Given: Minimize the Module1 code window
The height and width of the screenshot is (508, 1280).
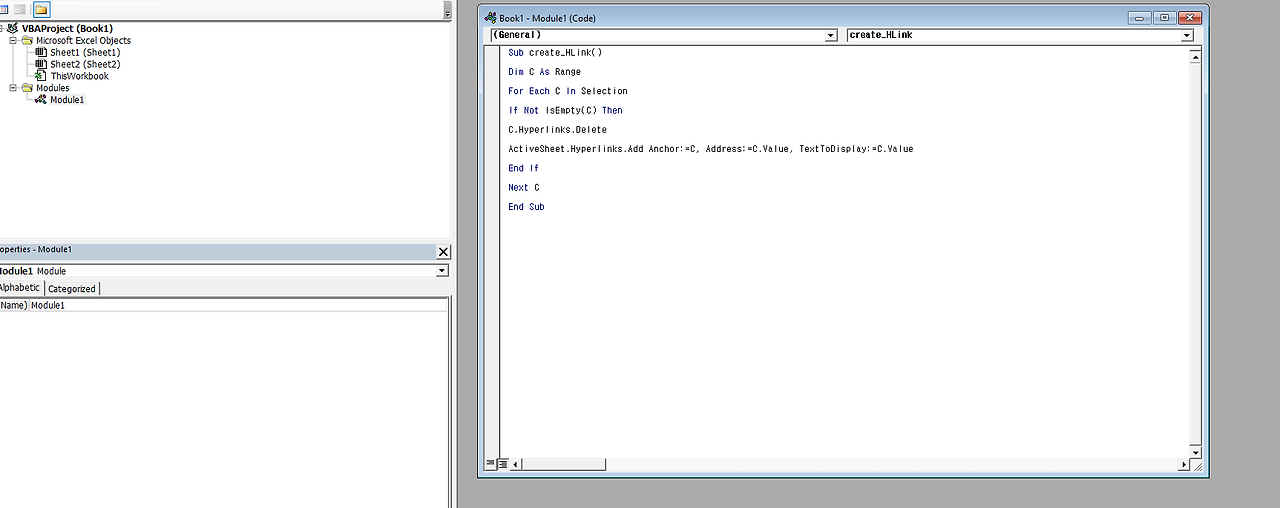Looking at the screenshot, I should (x=1140, y=18).
